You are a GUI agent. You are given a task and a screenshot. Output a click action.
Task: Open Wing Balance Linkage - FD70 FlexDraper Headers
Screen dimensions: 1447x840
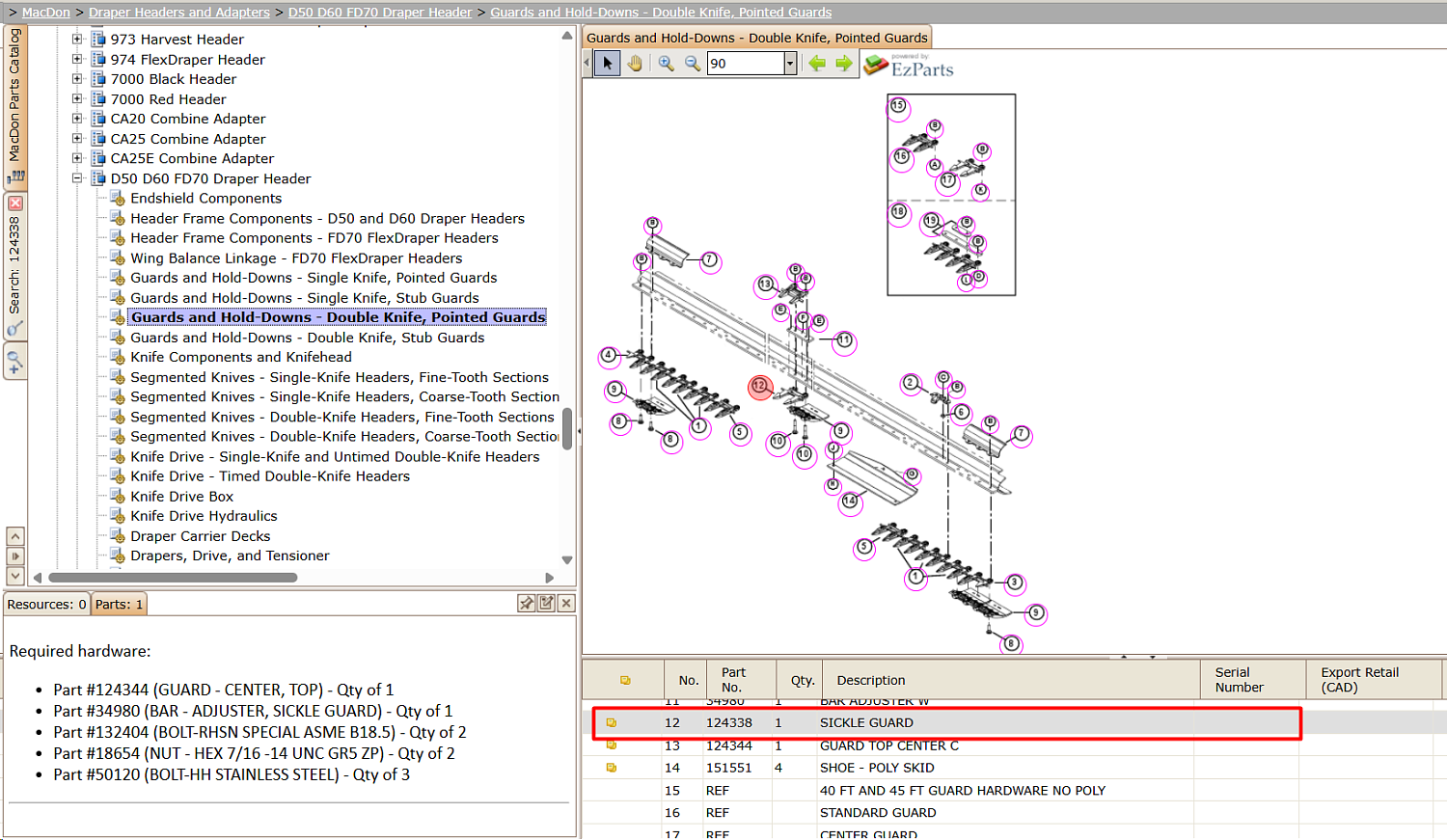296,258
